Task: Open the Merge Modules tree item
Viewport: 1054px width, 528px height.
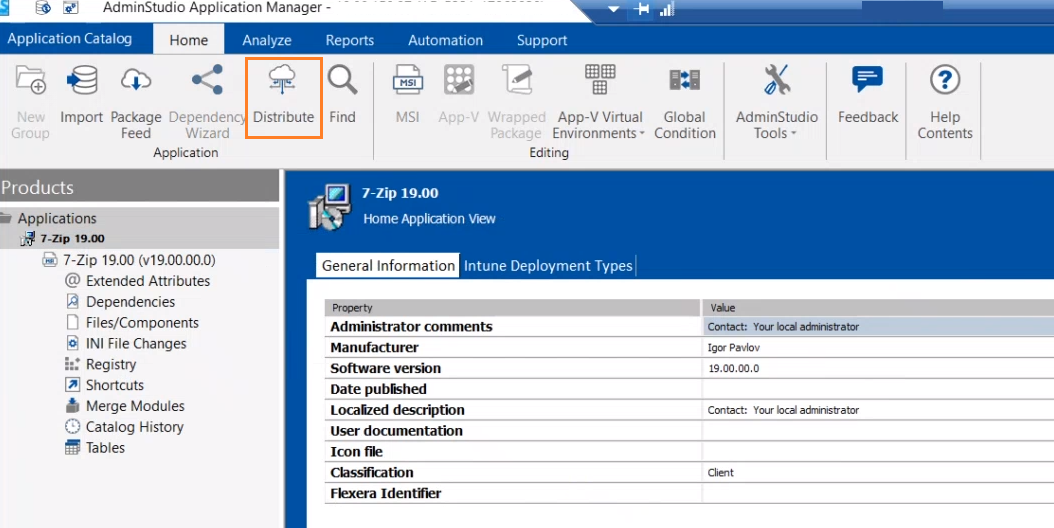Action: 135,406
